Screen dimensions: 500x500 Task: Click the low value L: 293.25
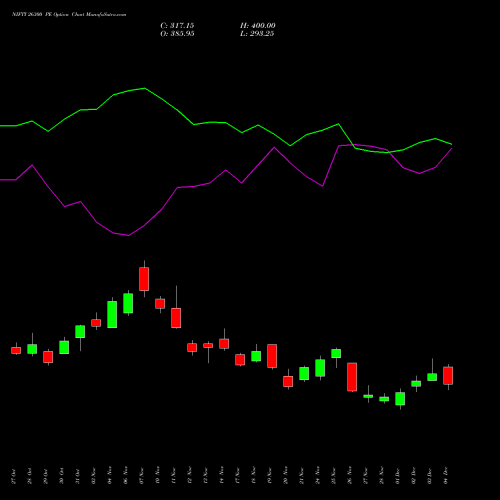257,34
